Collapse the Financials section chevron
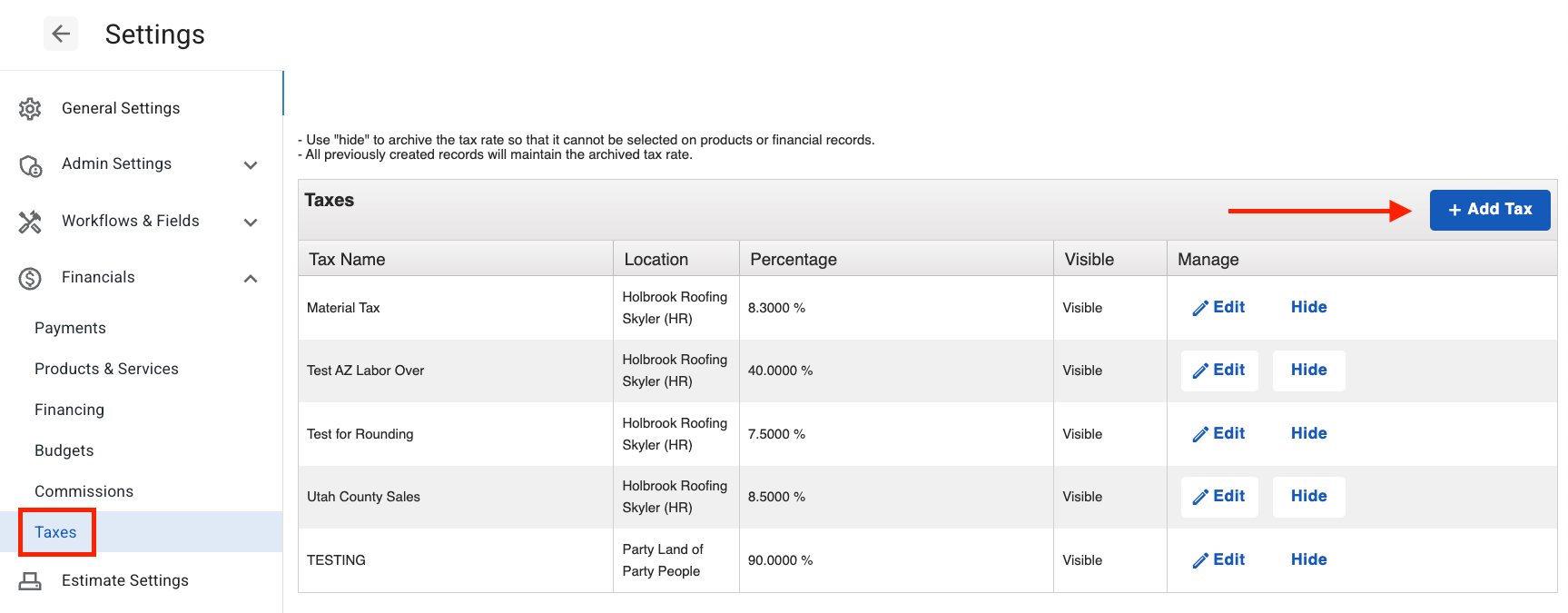Image resolution: width=1568 pixels, height=613 pixels. 251,278
